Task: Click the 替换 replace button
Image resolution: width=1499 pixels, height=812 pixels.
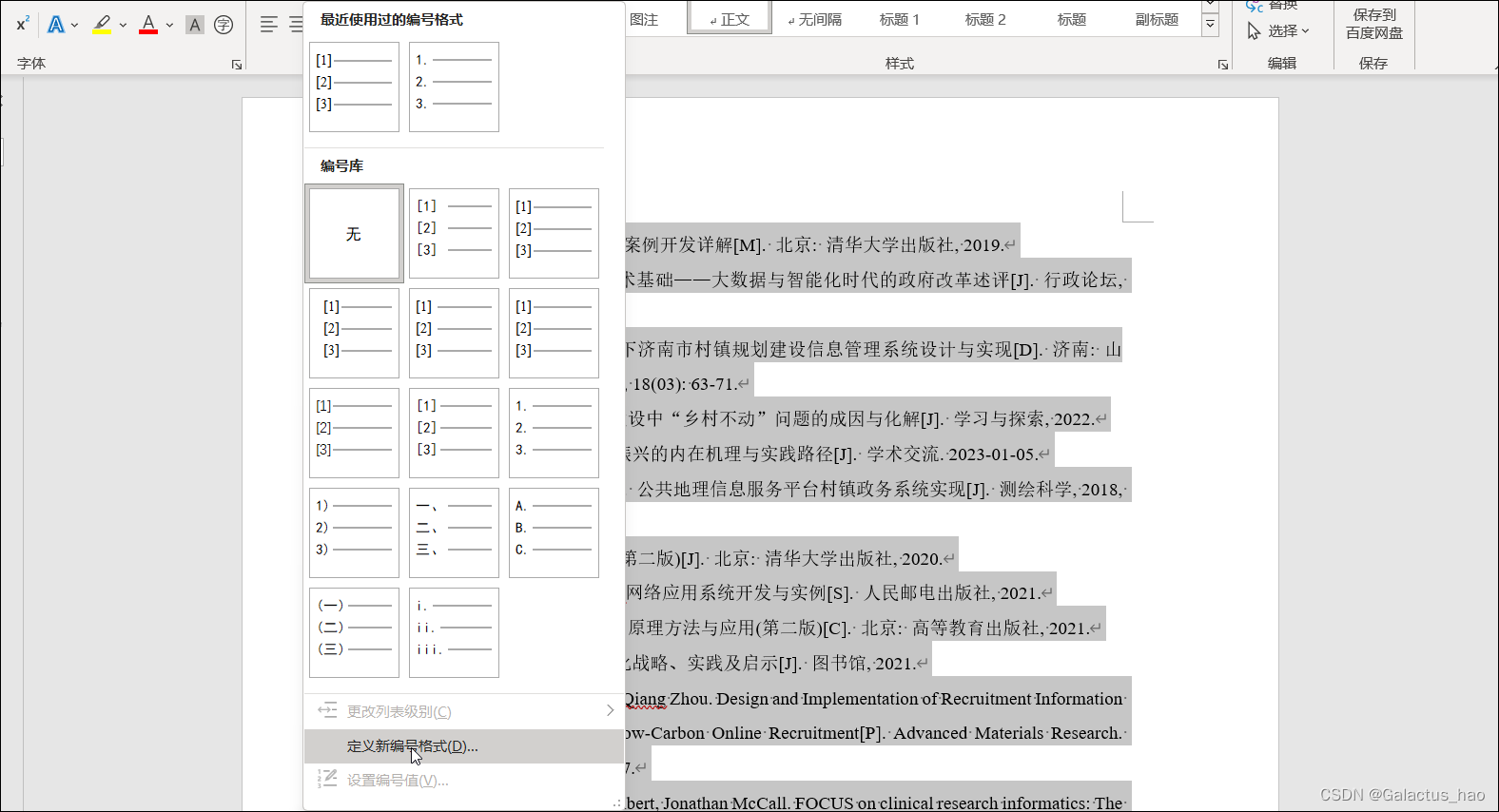Action: [x=1272, y=6]
